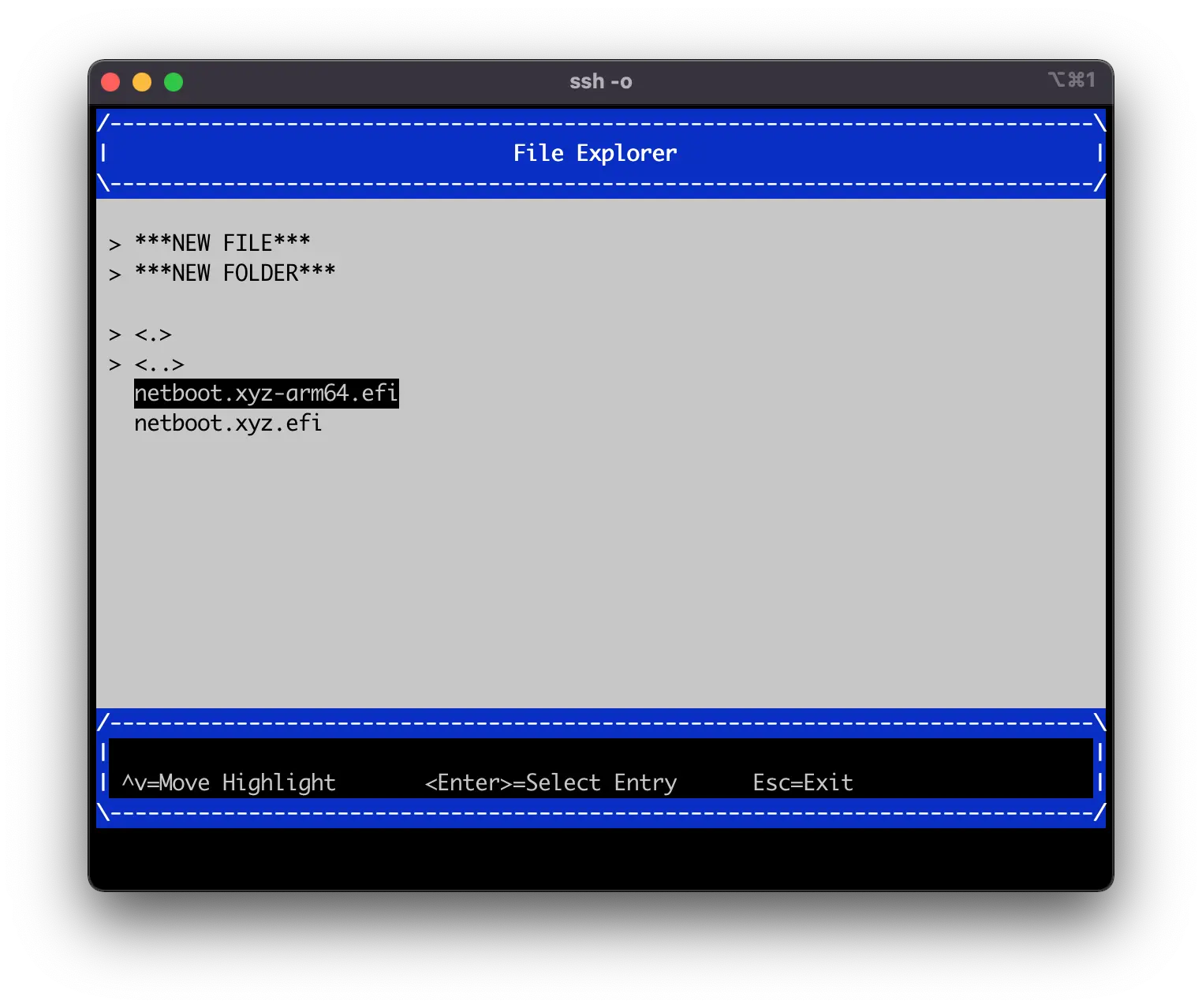This screenshot has height=1008, width=1202.
Task: Go to the <..> parent directory entry
Action: pyautogui.click(x=159, y=364)
